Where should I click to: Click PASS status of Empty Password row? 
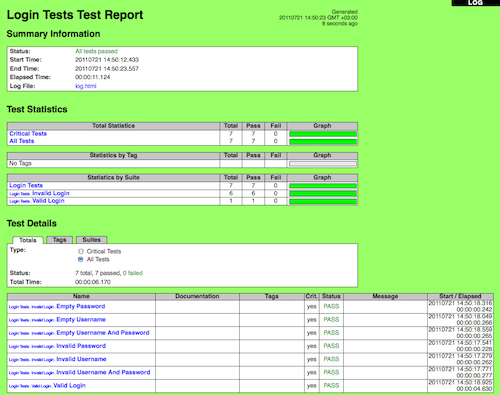click(x=331, y=306)
